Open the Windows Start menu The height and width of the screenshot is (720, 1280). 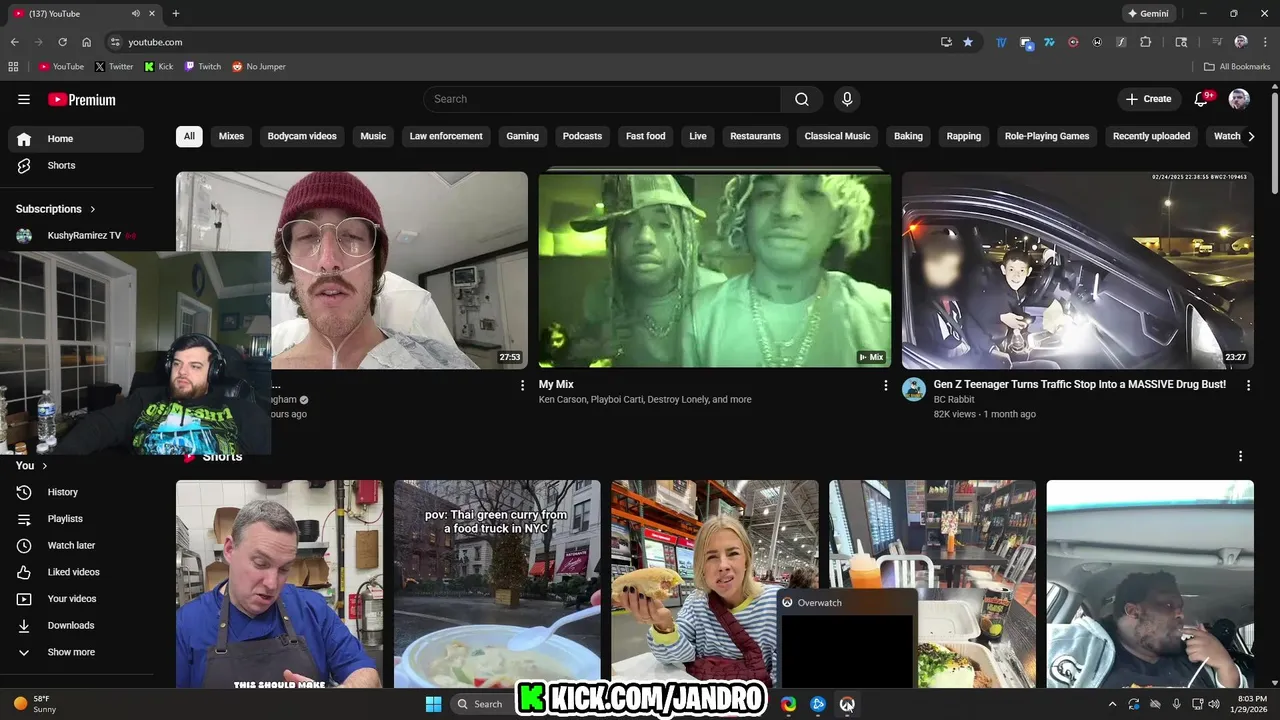pyautogui.click(x=433, y=704)
